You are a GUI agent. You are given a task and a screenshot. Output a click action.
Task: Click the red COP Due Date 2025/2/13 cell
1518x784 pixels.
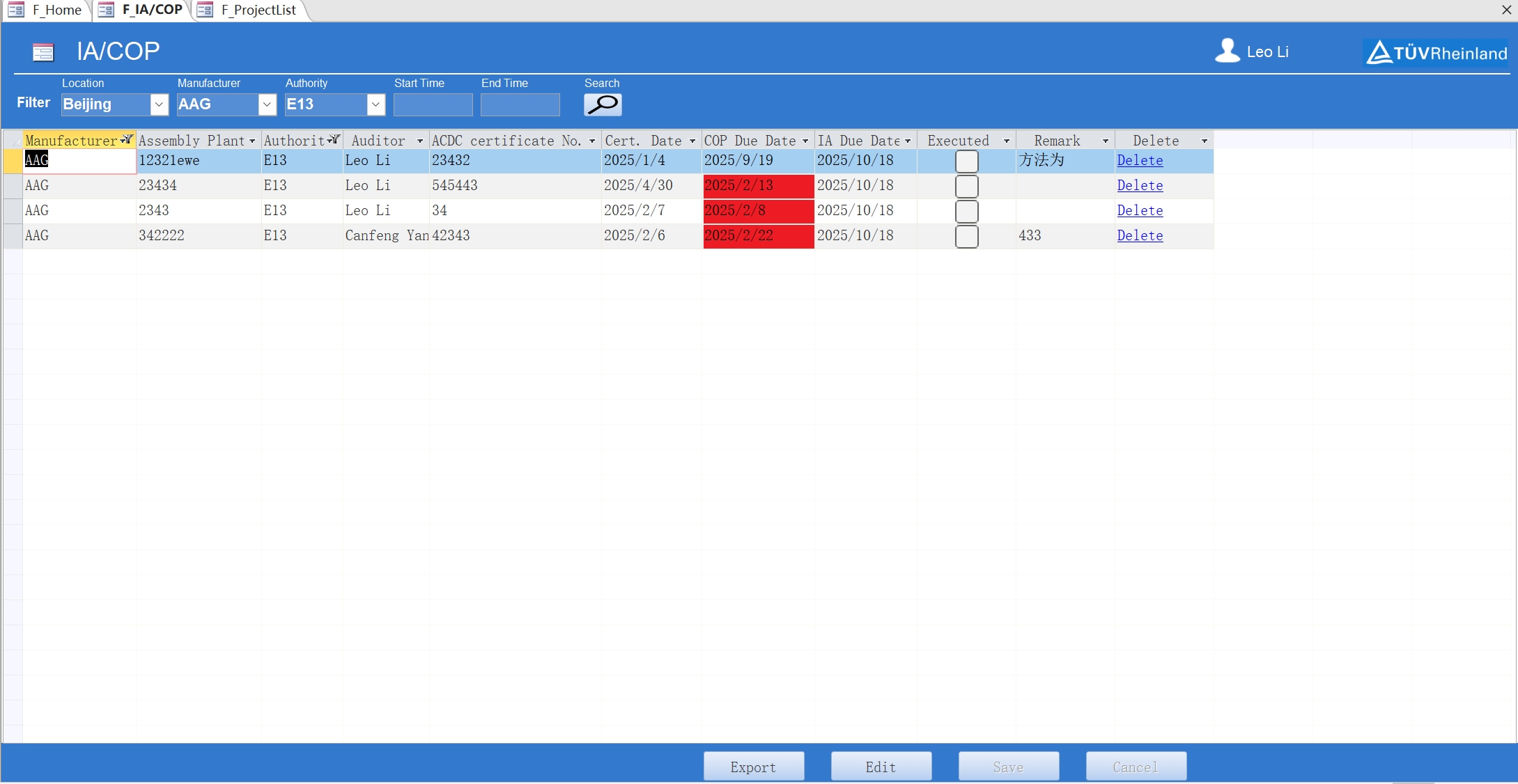point(758,186)
